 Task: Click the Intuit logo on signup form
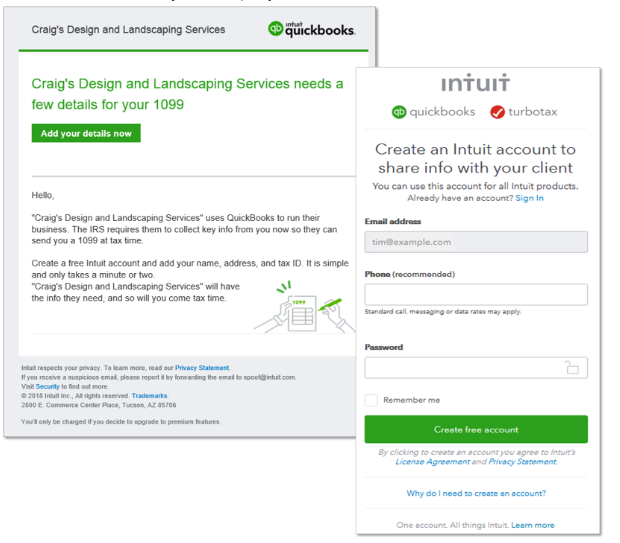pos(475,83)
